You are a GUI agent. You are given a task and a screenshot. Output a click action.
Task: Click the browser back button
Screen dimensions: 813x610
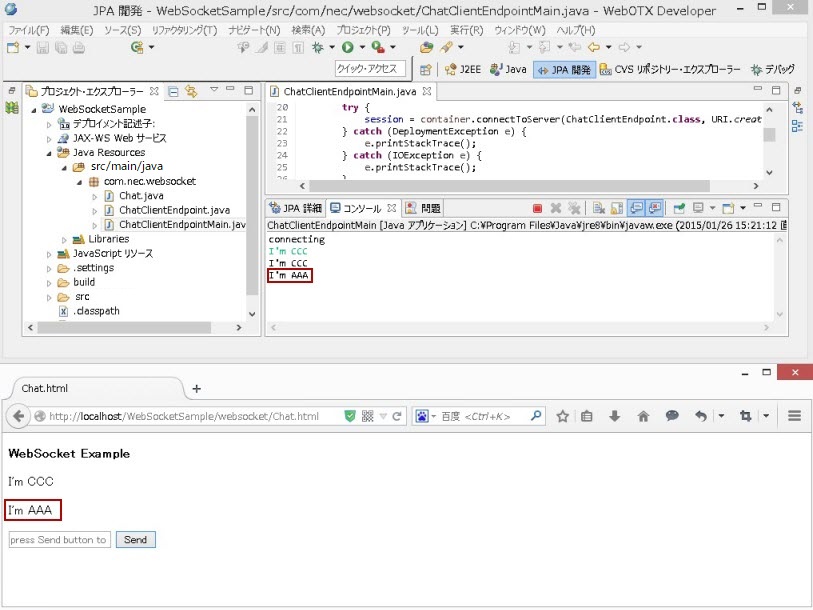click(19, 416)
